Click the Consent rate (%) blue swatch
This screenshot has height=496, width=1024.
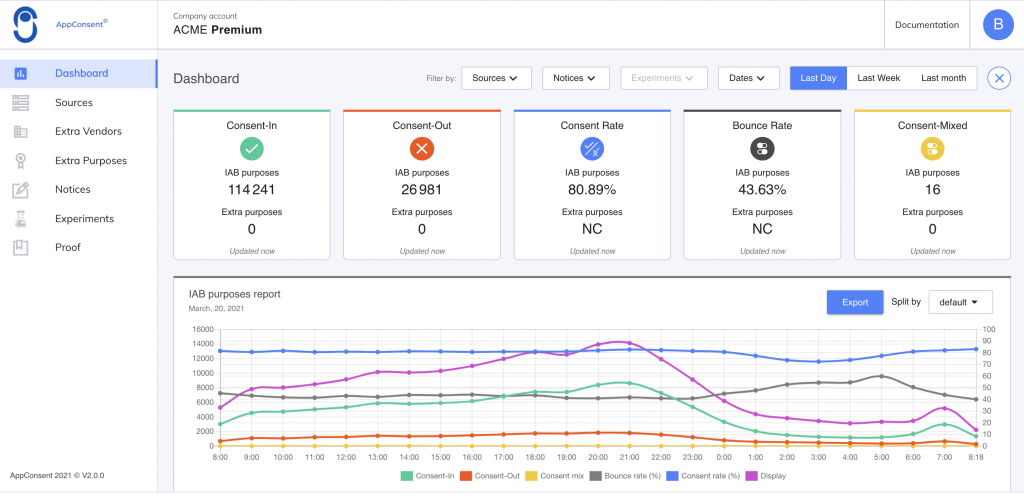[x=671, y=476]
